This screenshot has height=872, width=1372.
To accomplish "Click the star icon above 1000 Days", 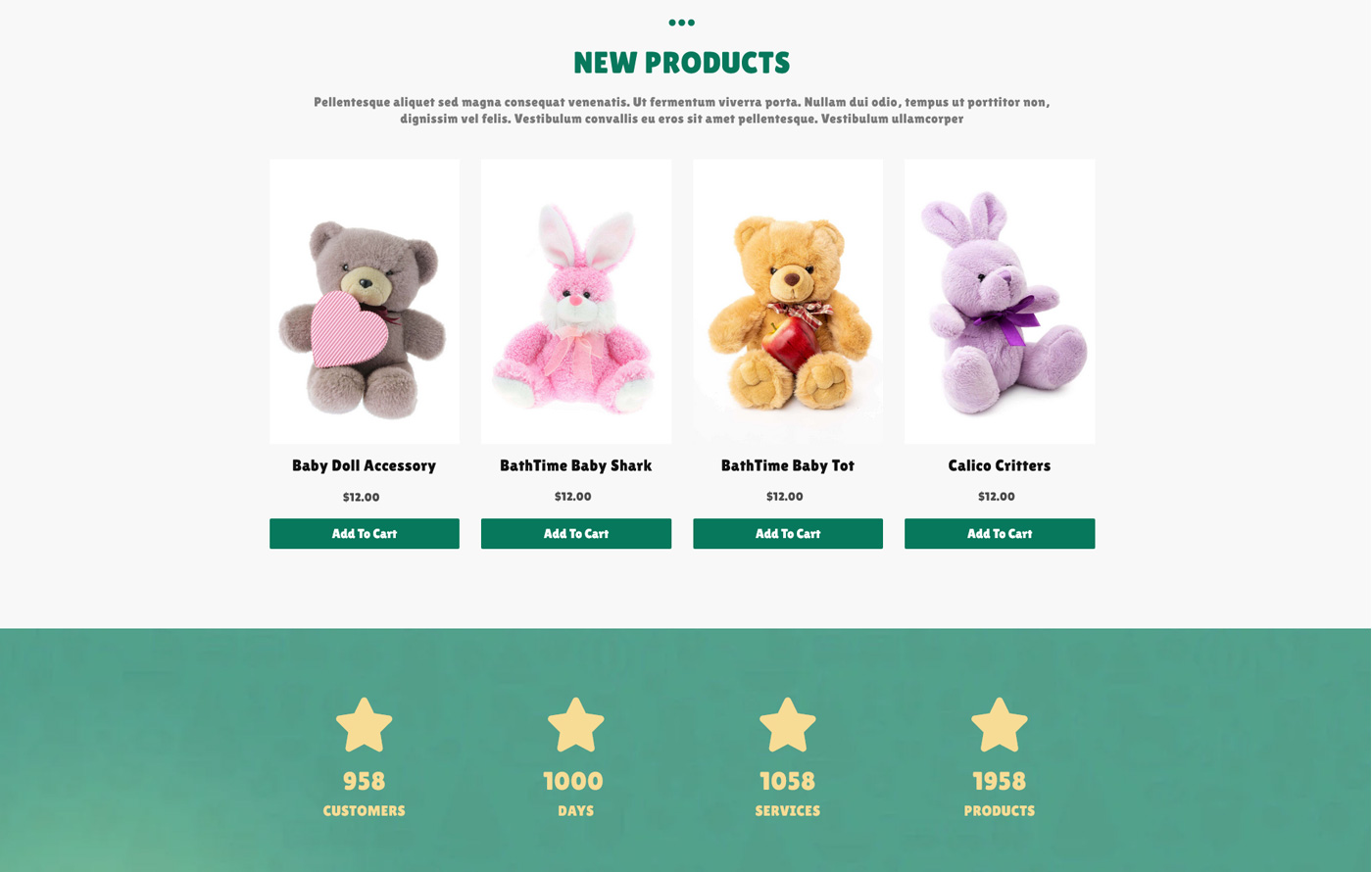I will coord(575,725).
